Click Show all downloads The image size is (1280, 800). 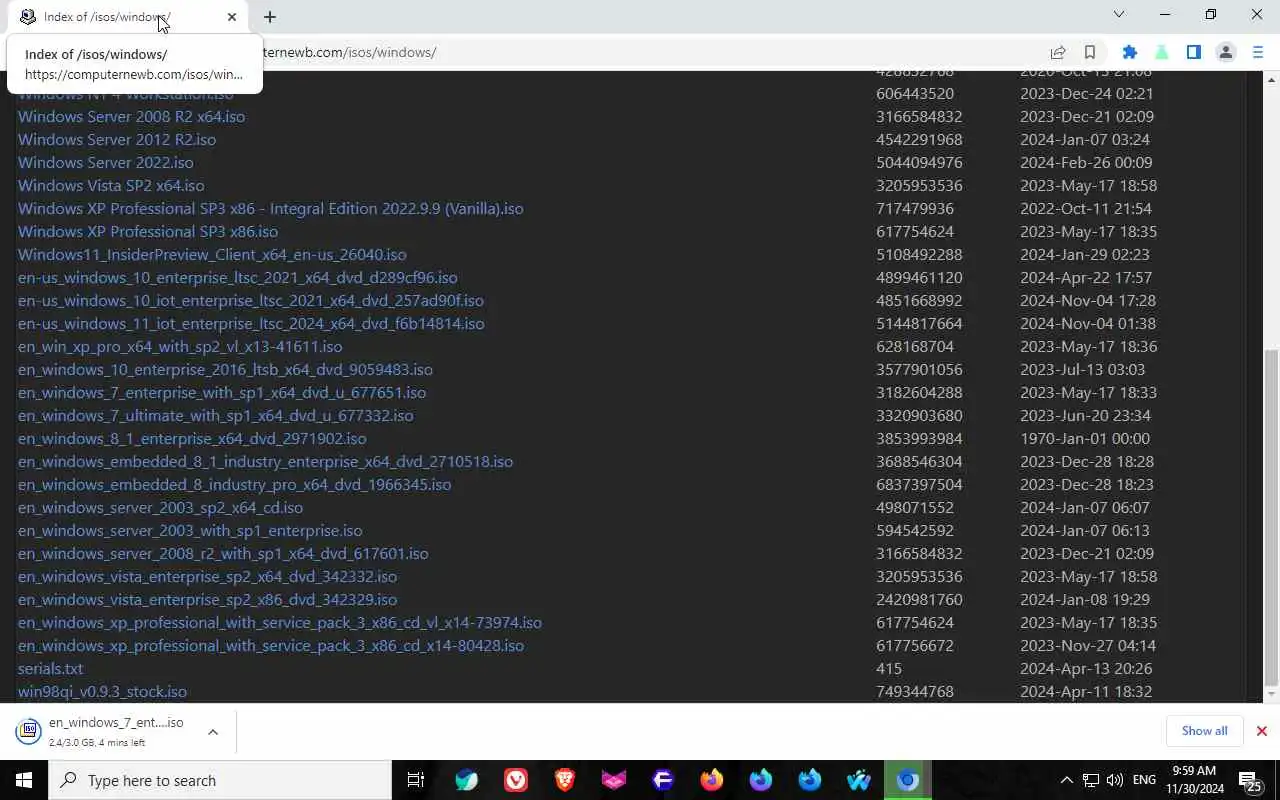click(1204, 731)
